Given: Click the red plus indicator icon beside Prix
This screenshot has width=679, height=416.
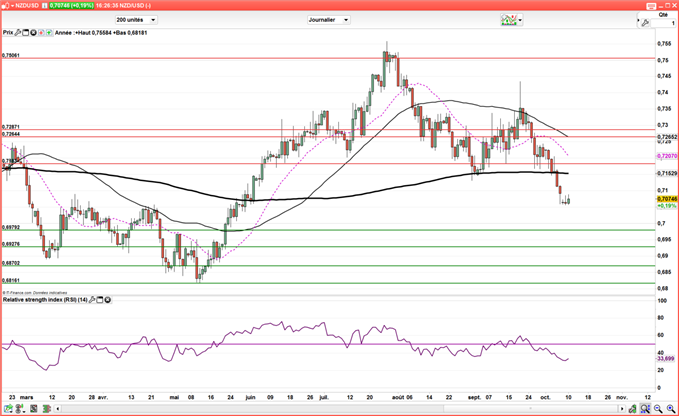Looking at the screenshot, I should coord(41,32).
